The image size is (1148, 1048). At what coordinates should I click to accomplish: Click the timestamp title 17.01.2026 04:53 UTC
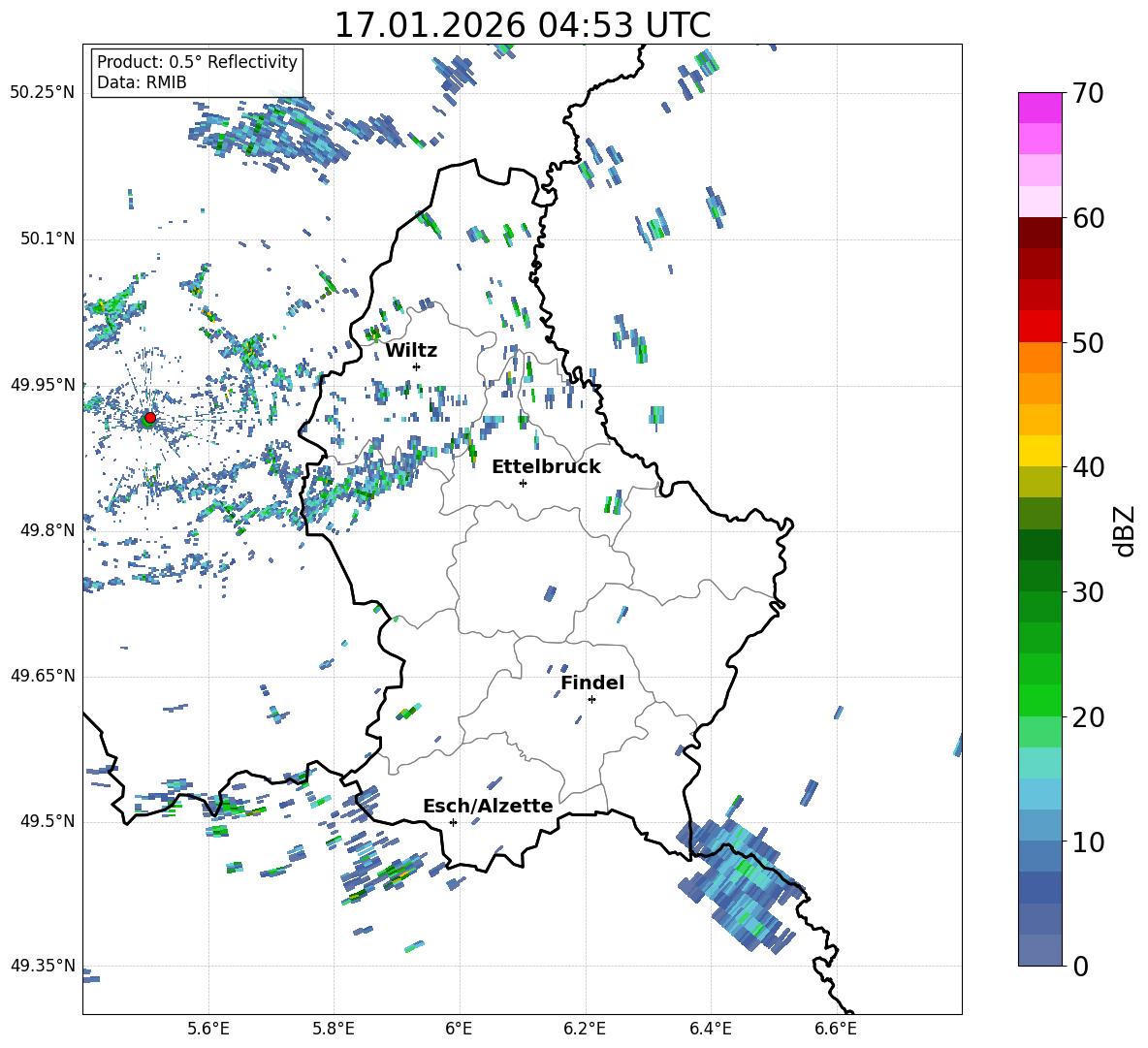pyautogui.click(x=522, y=25)
